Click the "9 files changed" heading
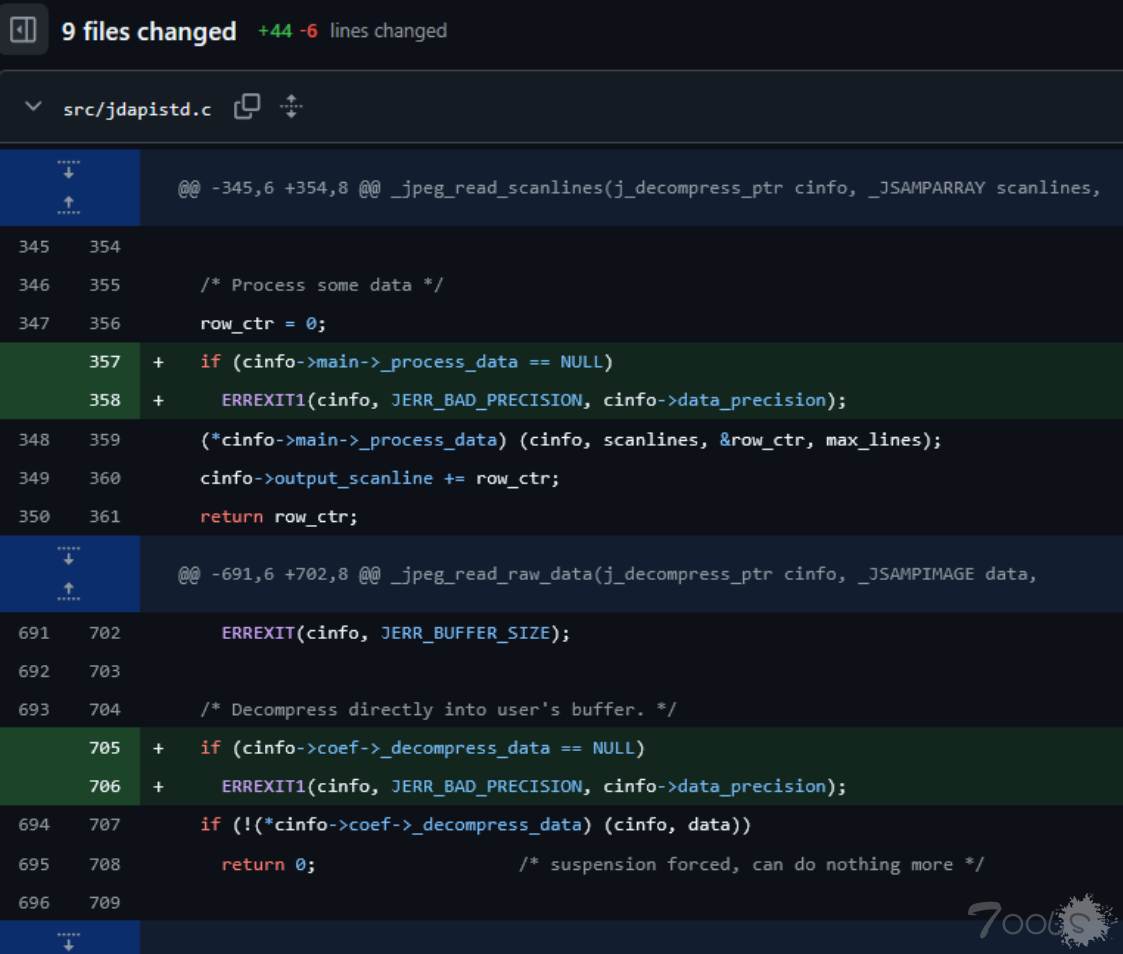This screenshot has width=1123, height=954. coord(149,32)
